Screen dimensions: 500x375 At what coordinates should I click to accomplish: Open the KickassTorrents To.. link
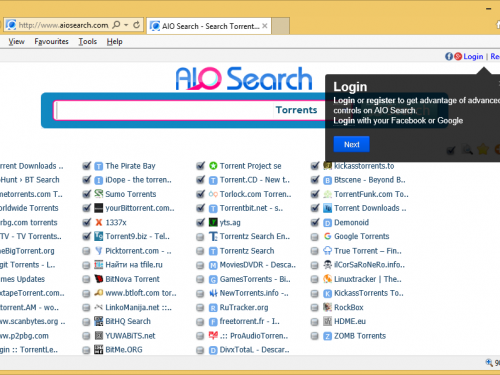point(369,293)
